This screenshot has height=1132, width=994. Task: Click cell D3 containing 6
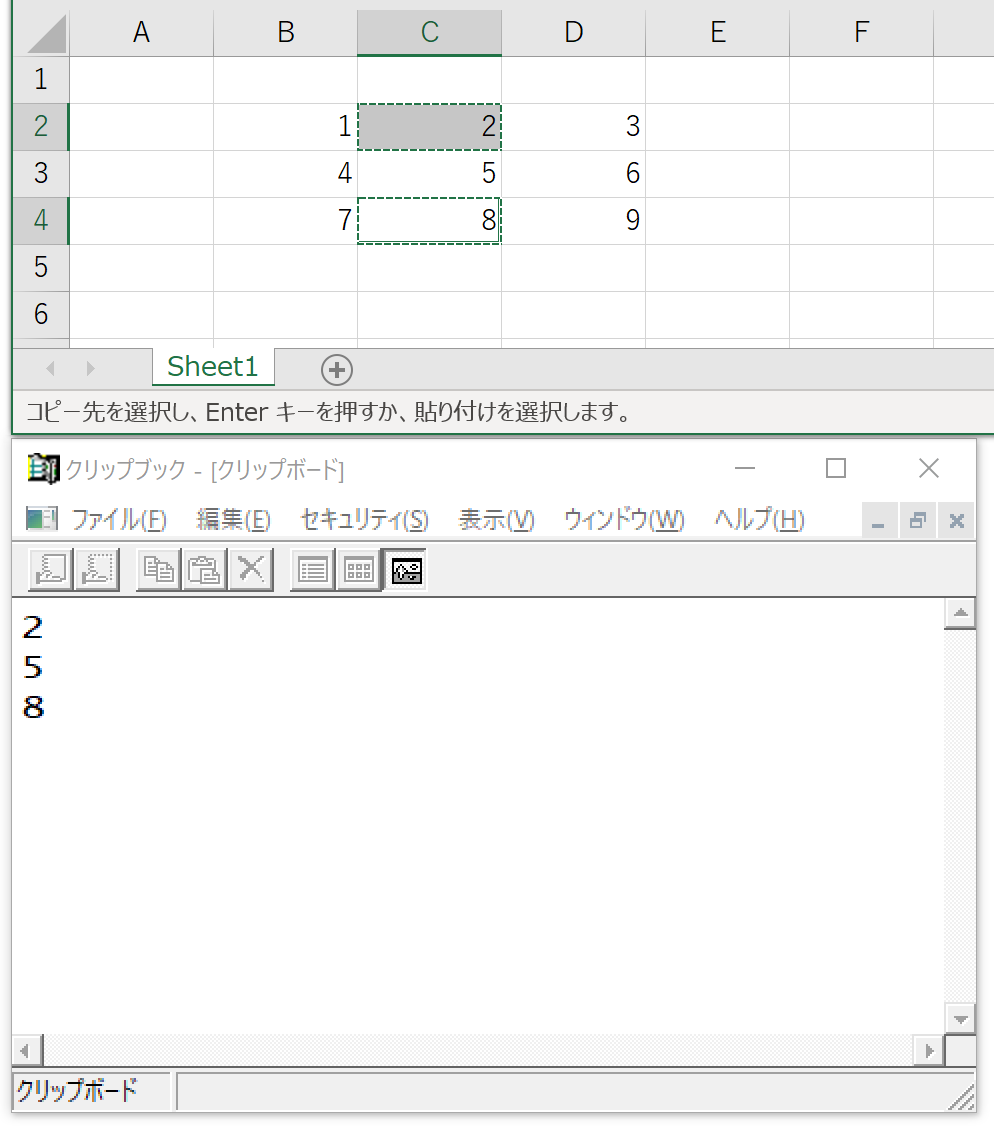574,173
